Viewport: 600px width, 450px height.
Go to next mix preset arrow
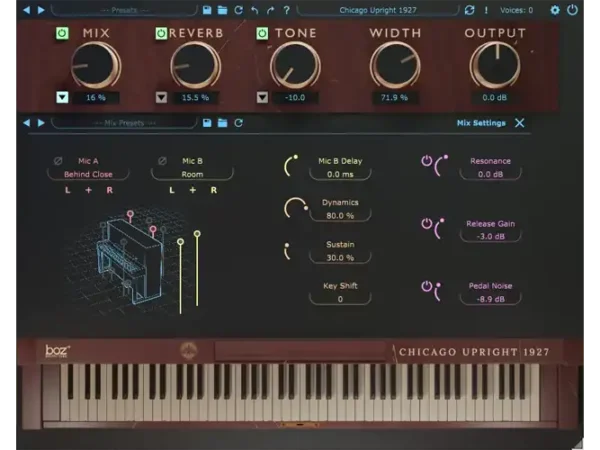pyautogui.click(x=41, y=123)
